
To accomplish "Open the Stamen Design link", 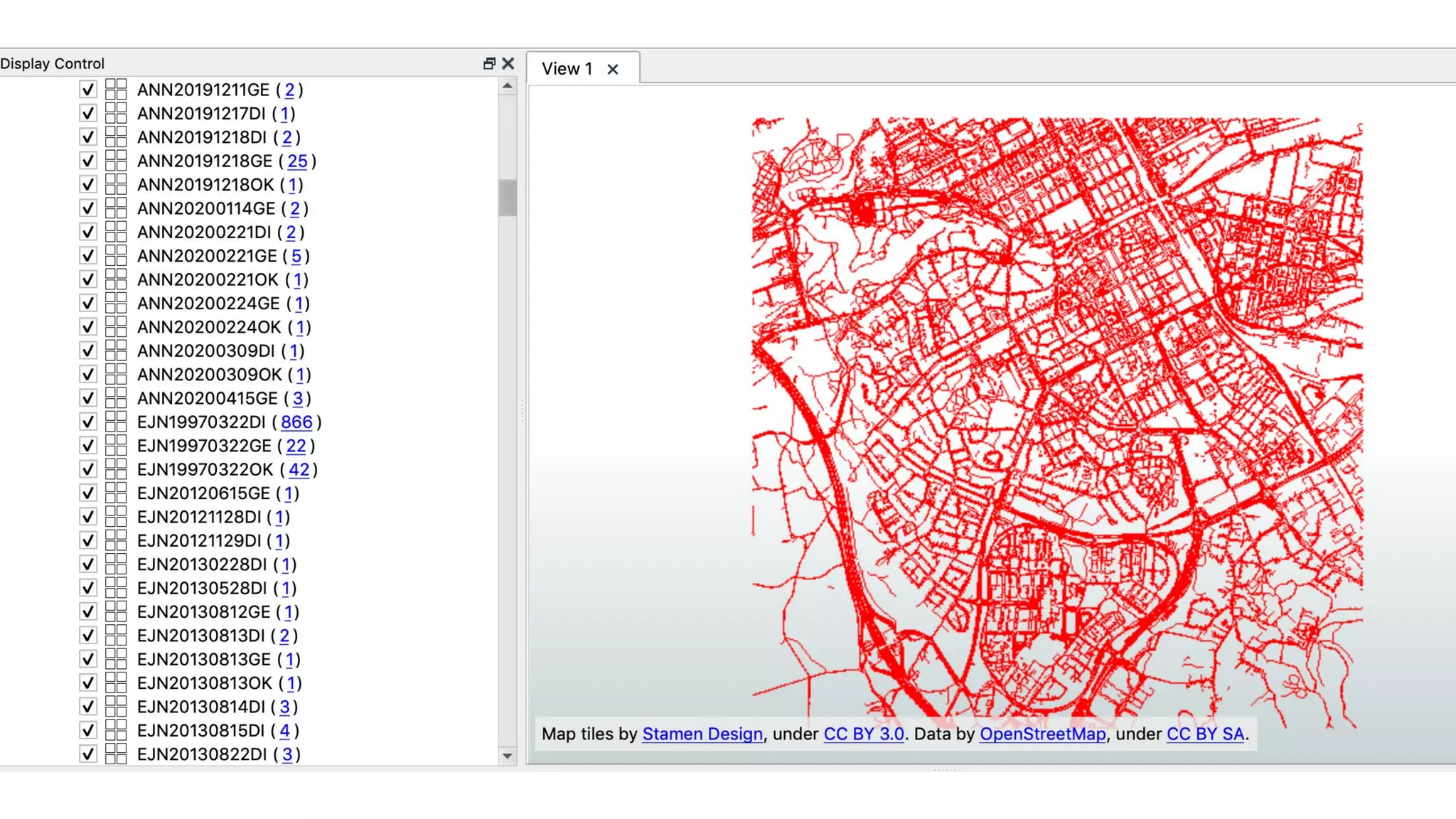I will tap(702, 734).
